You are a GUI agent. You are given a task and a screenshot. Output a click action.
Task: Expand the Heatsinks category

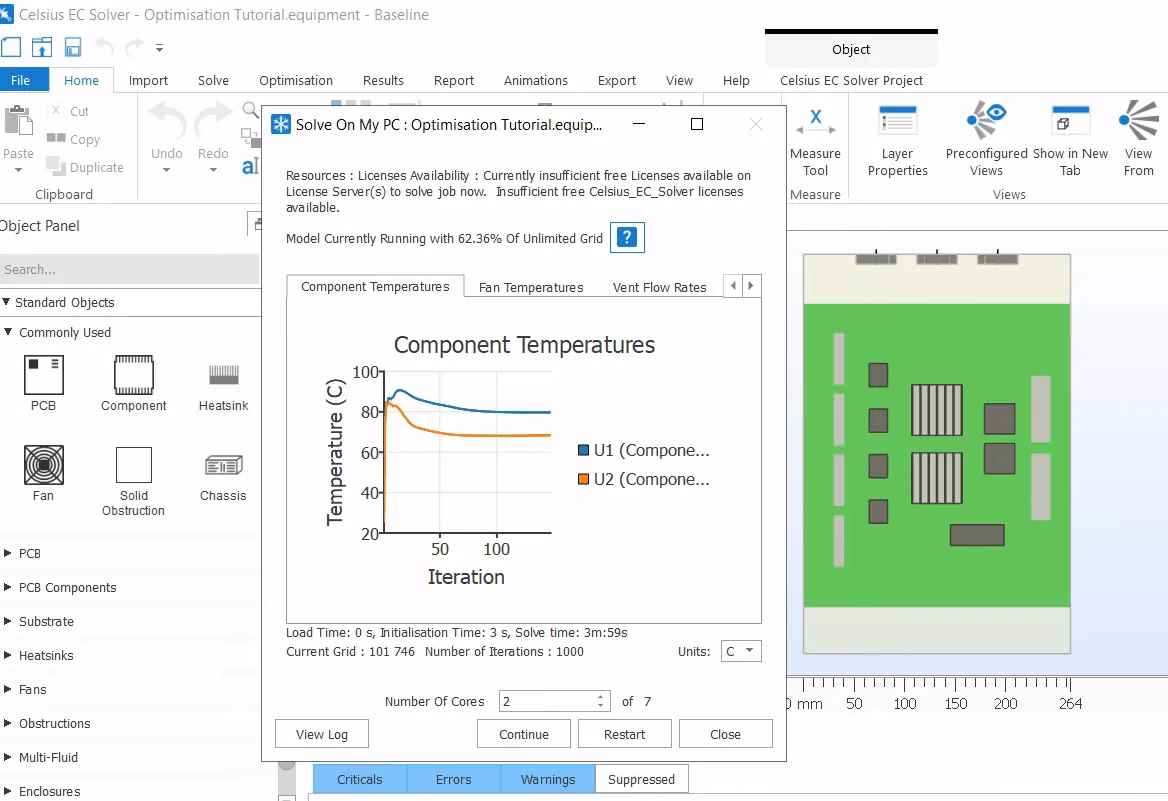7,655
